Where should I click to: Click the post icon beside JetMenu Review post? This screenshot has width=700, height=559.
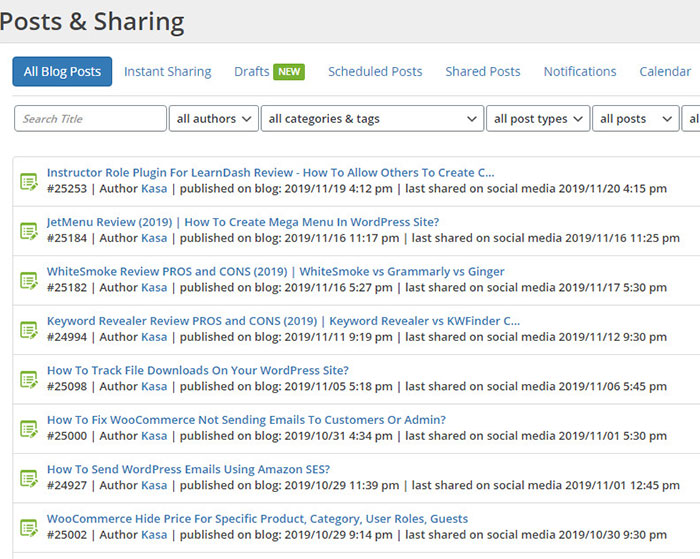pos(29,231)
